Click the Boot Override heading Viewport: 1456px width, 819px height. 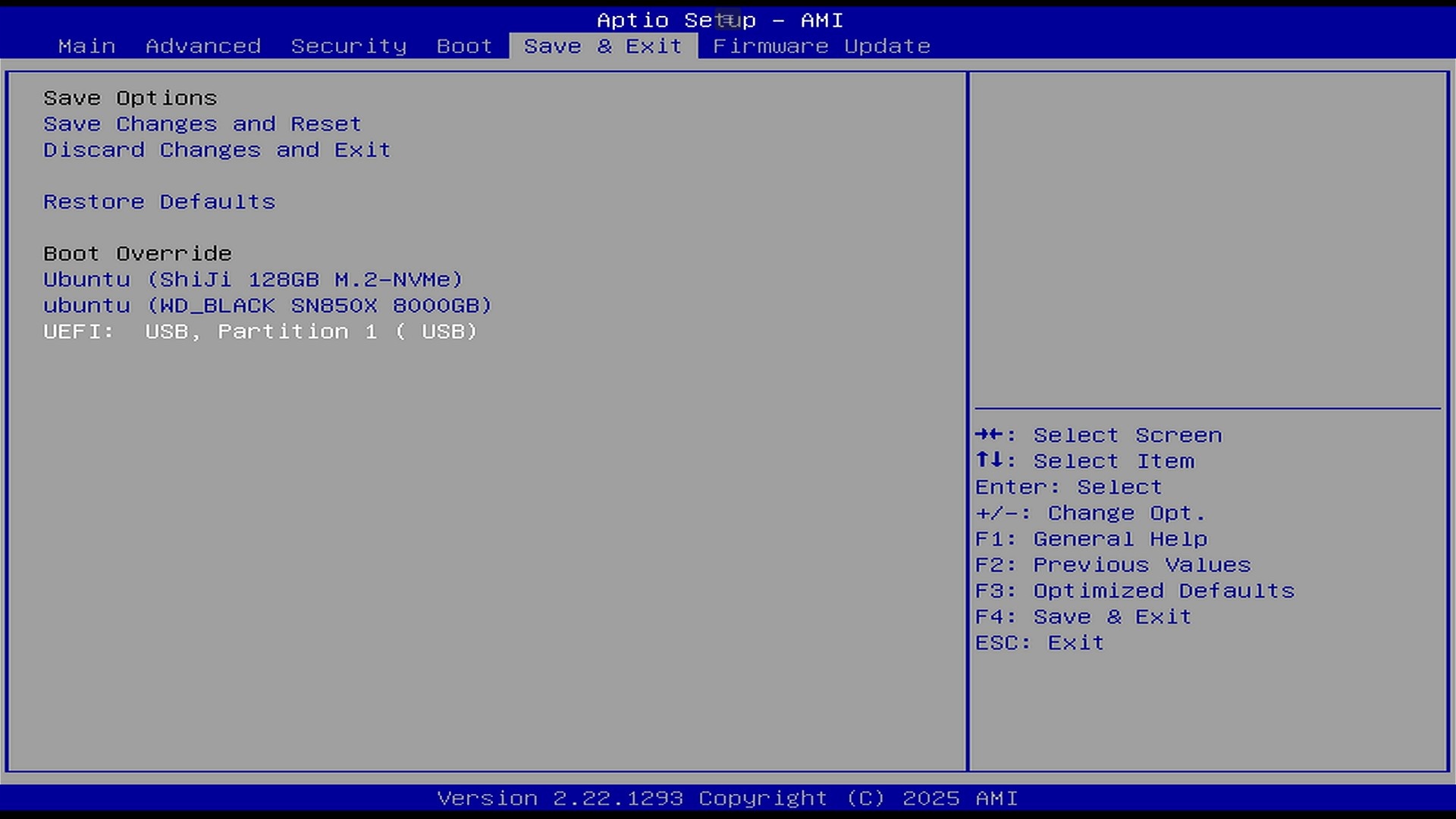(x=137, y=253)
